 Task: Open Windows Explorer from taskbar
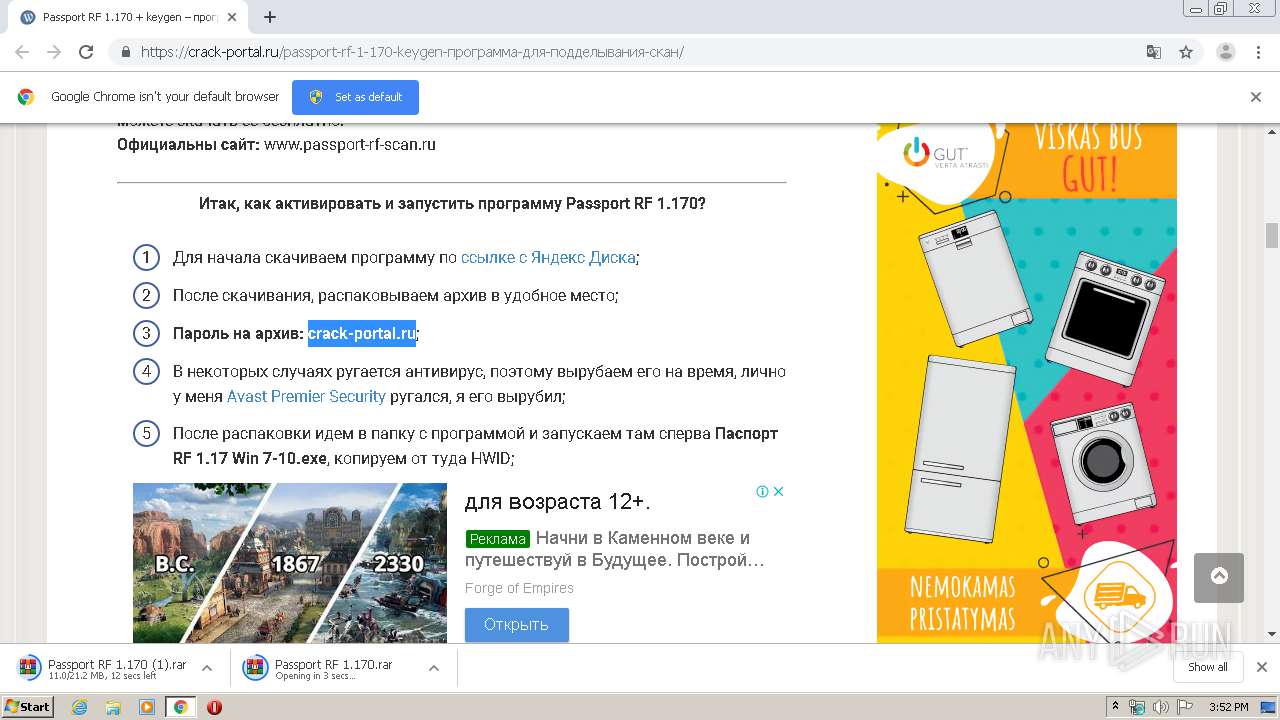[x=113, y=707]
